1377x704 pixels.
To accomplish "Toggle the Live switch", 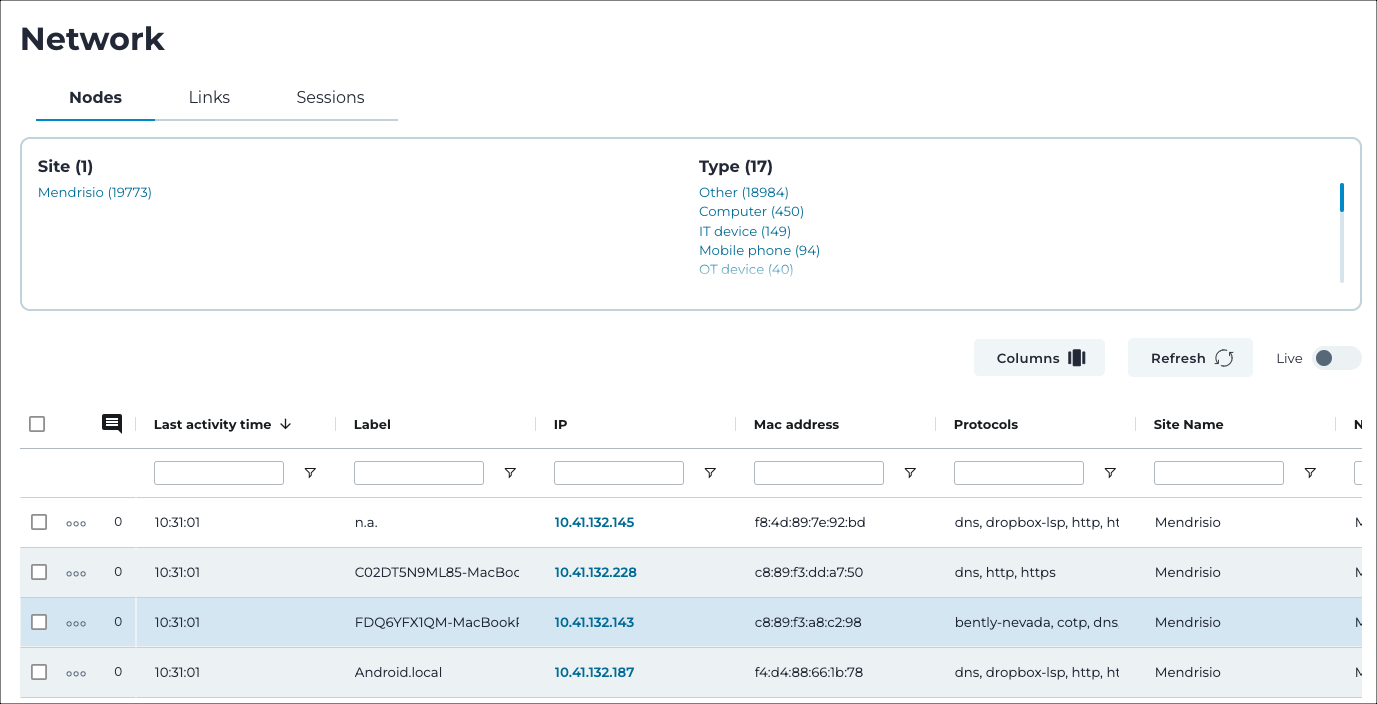I will point(1337,358).
